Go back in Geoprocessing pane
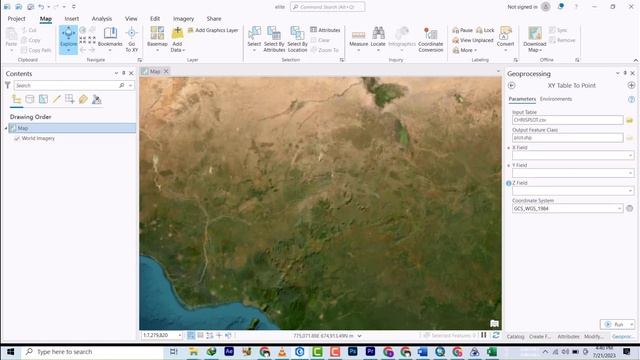 (x=511, y=85)
